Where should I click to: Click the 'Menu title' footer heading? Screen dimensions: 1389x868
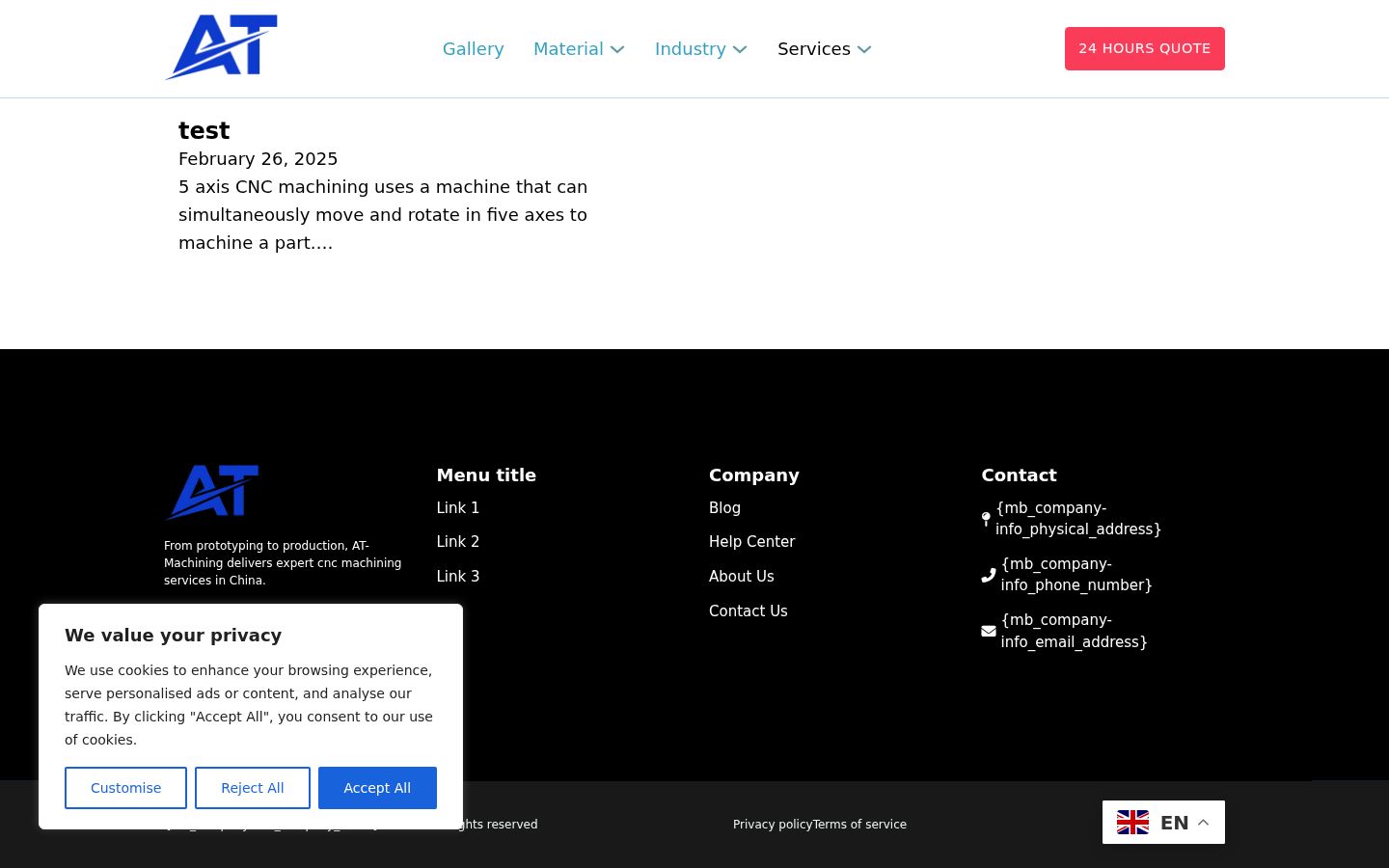[486, 475]
